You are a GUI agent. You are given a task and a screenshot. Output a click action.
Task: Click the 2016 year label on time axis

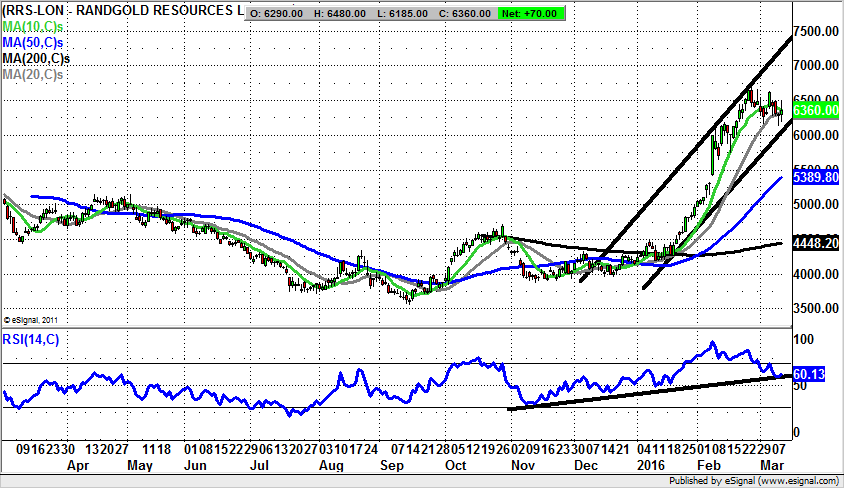(x=650, y=466)
